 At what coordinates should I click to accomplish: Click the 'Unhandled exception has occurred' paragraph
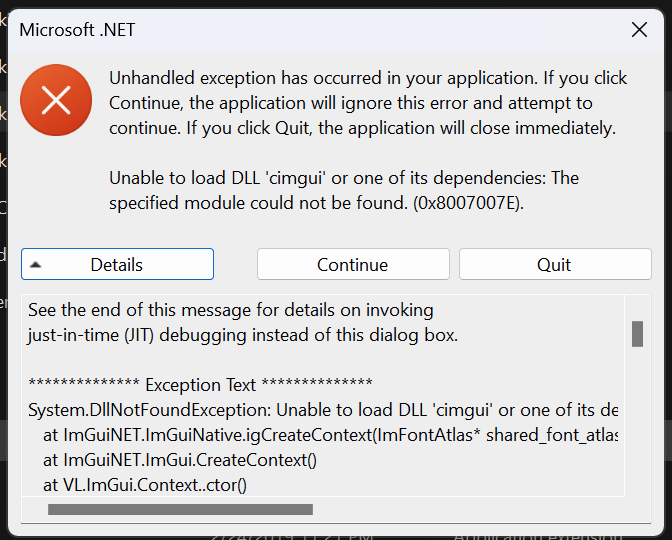368,103
